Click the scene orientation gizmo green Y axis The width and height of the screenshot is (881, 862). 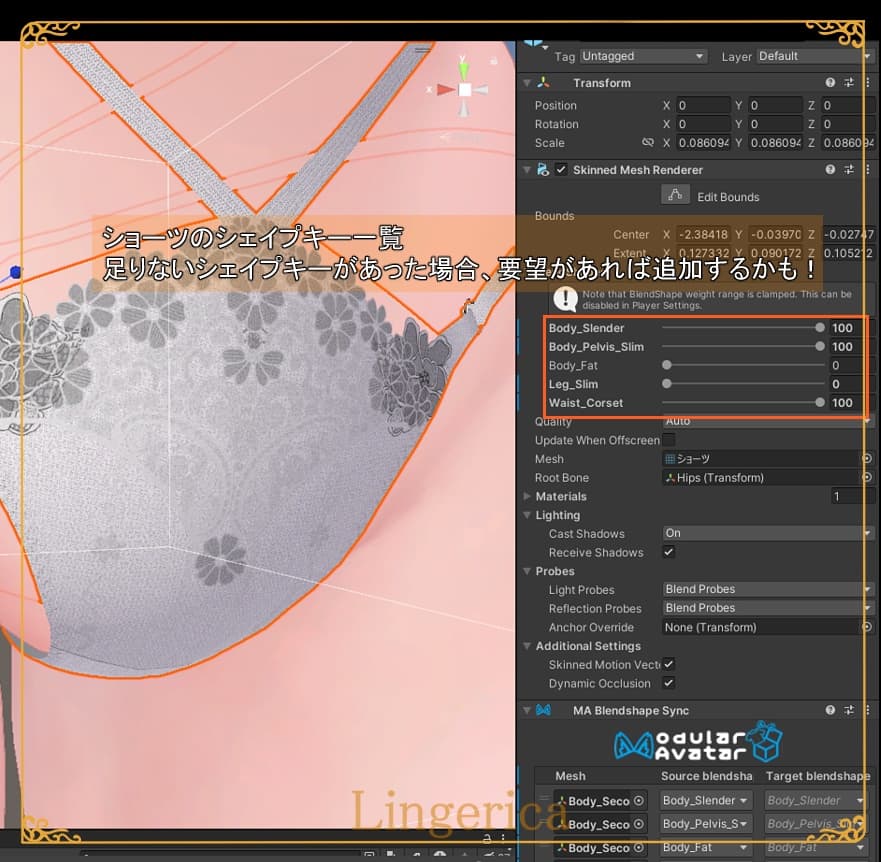pos(463,68)
